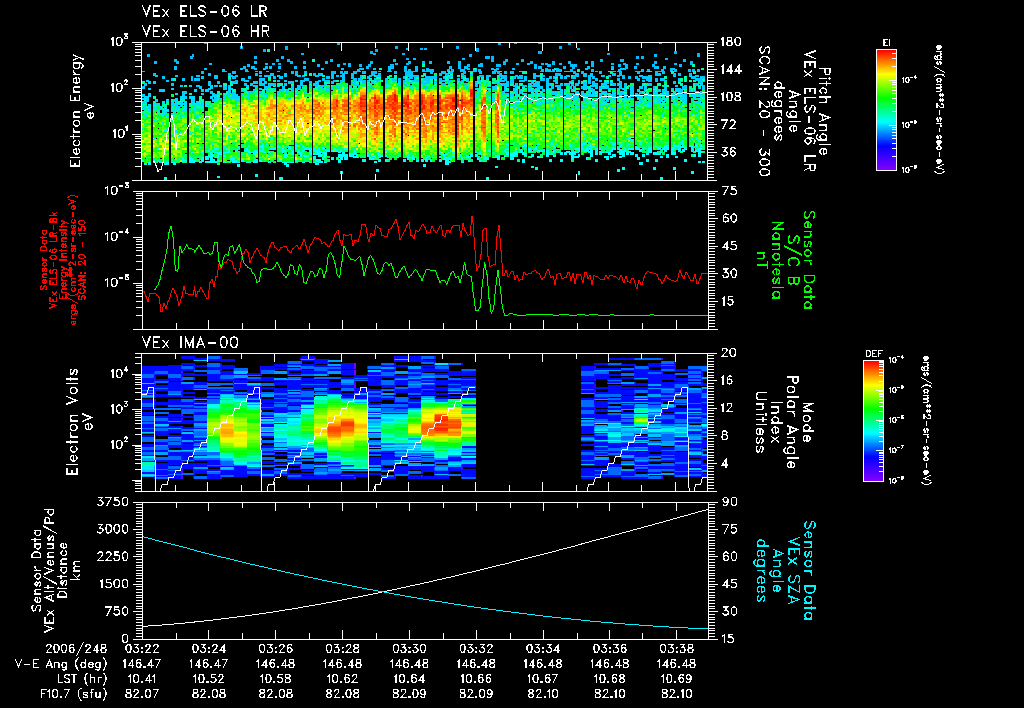Click the 'Electron Volts eV' axis label
Screen dimensions: 1024x708
78,422
